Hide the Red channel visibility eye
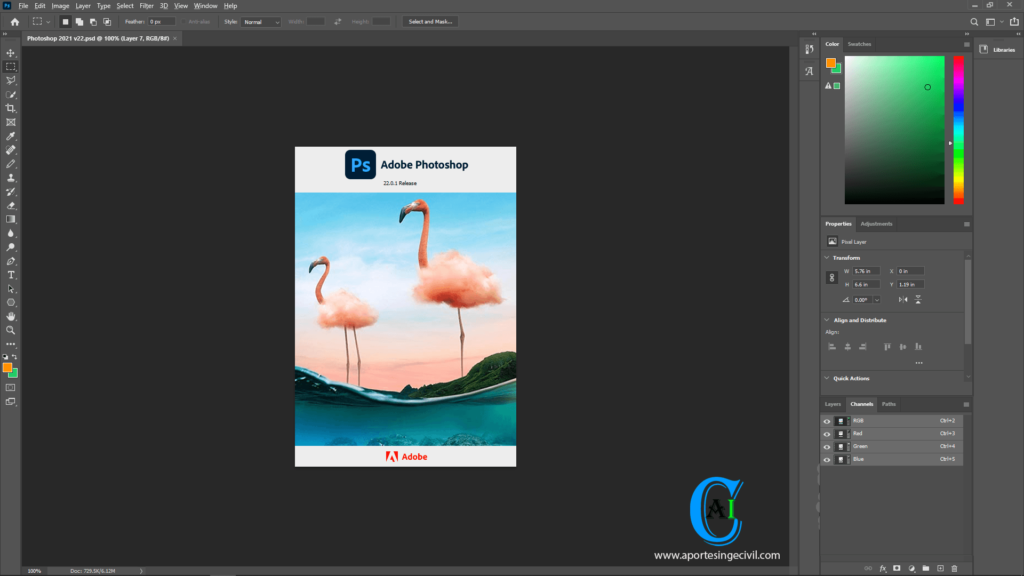This screenshot has width=1024, height=576. coord(827,434)
